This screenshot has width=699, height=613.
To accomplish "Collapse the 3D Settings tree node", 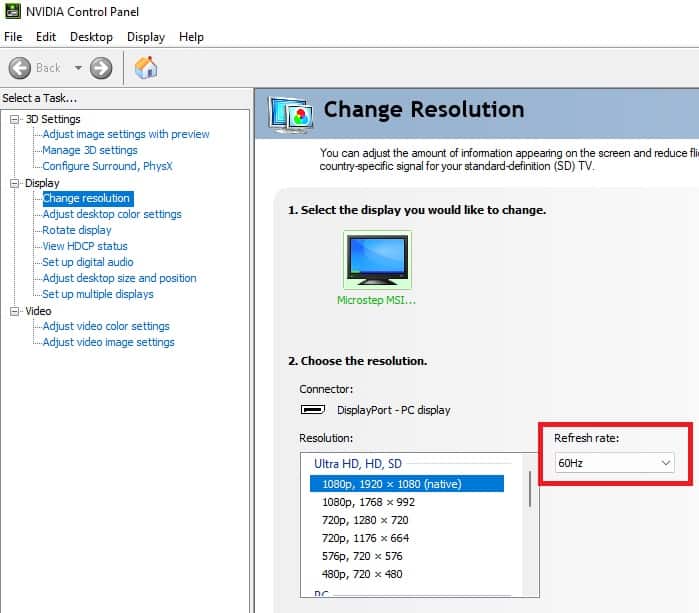I will point(15,119).
